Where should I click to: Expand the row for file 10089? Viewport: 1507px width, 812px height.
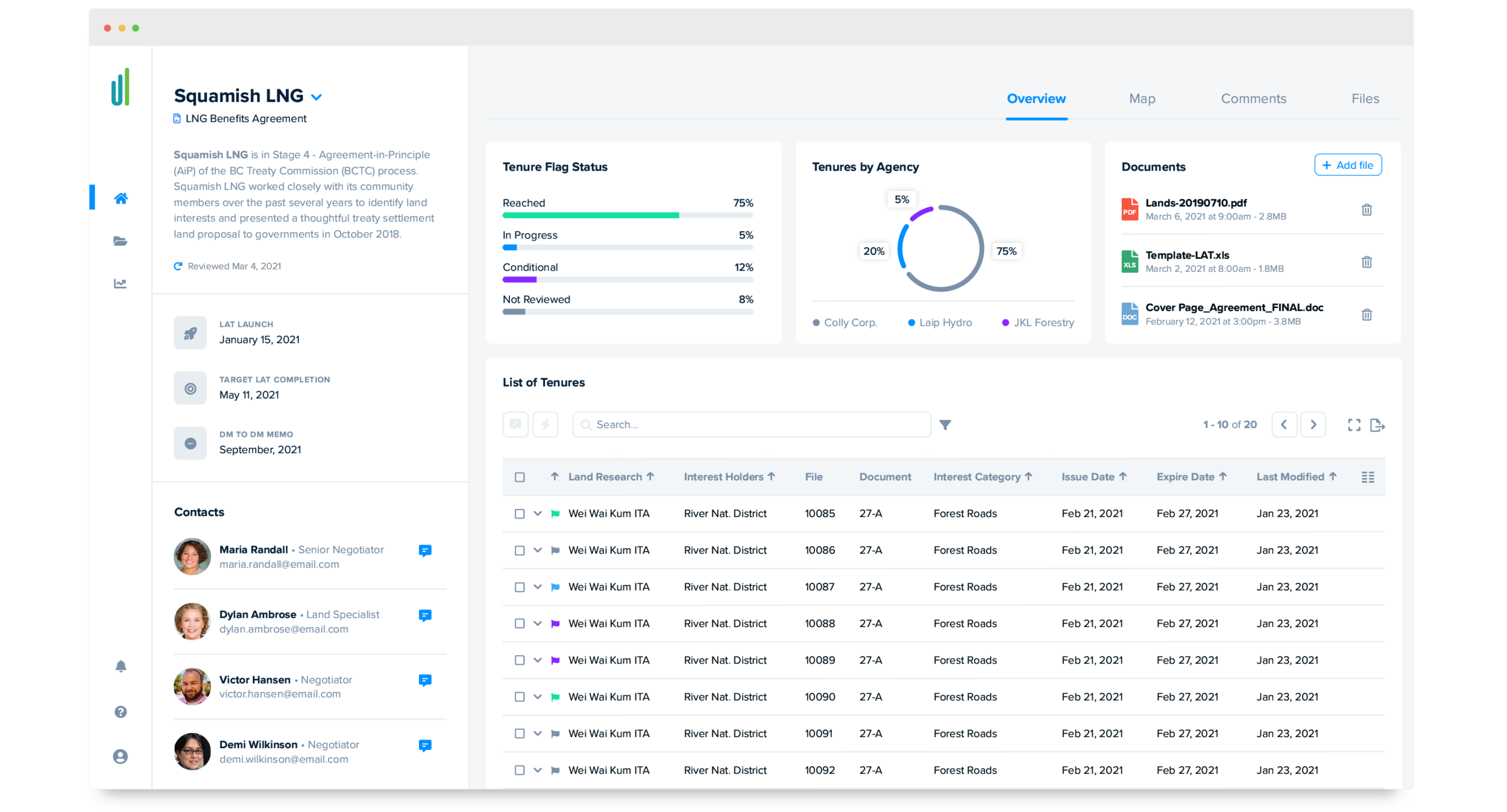click(538, 660)
